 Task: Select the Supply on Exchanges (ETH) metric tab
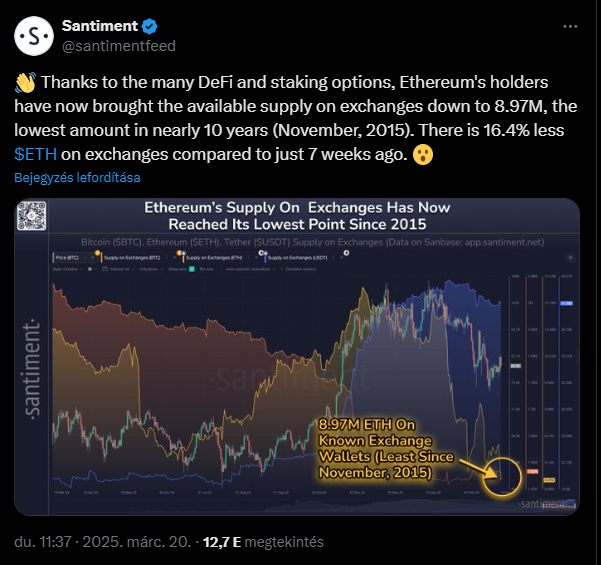(x=214, y=258)
